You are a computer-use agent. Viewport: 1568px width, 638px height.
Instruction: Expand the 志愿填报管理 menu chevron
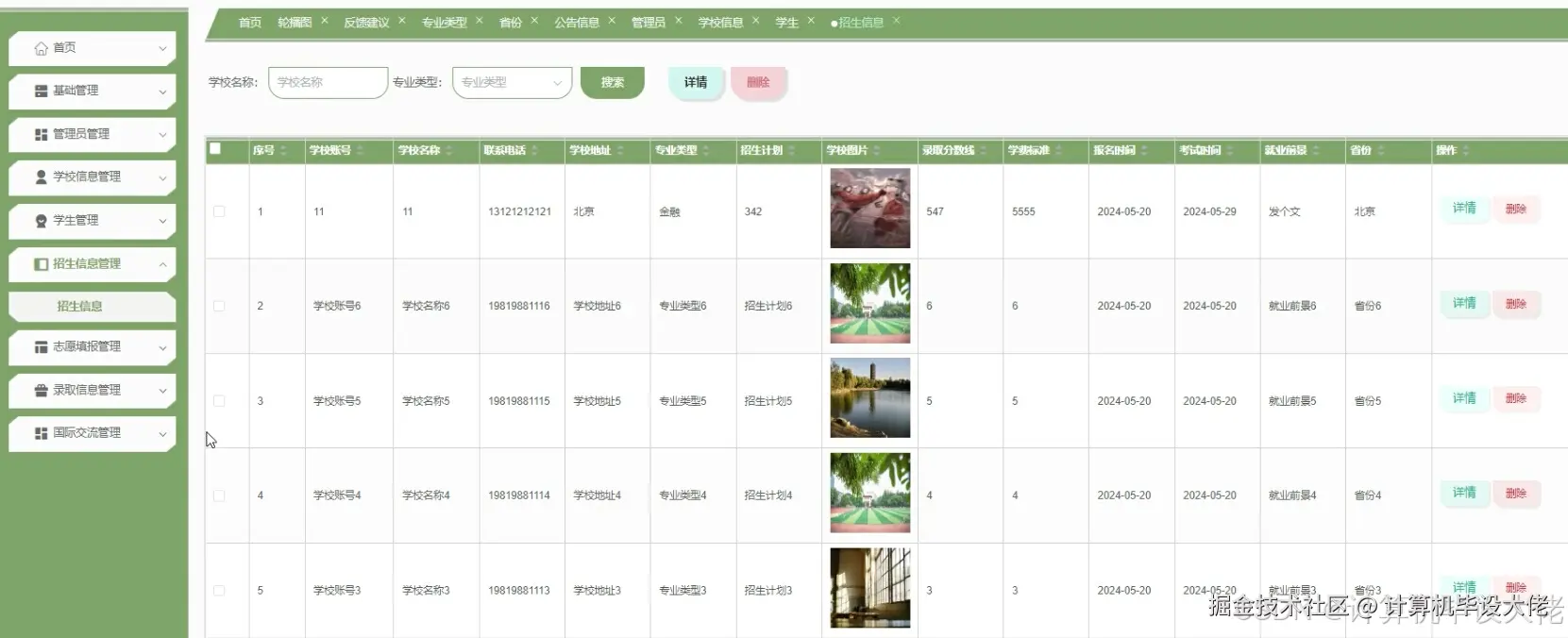pyautogui.click(x=162, y=347)
